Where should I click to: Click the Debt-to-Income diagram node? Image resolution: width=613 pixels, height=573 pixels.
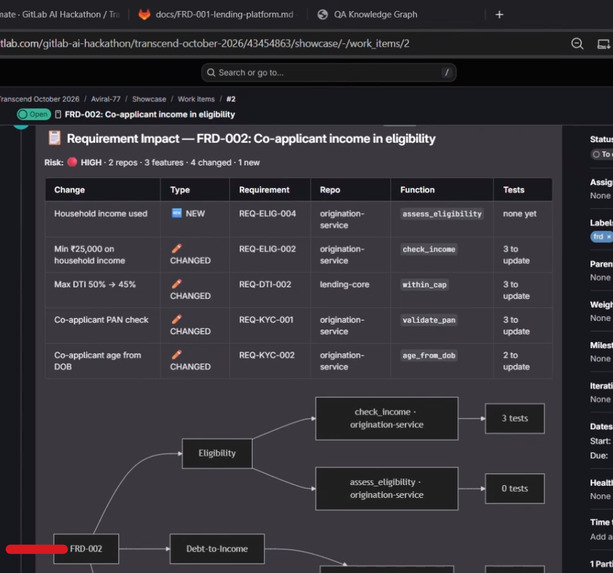coord(217,549)
